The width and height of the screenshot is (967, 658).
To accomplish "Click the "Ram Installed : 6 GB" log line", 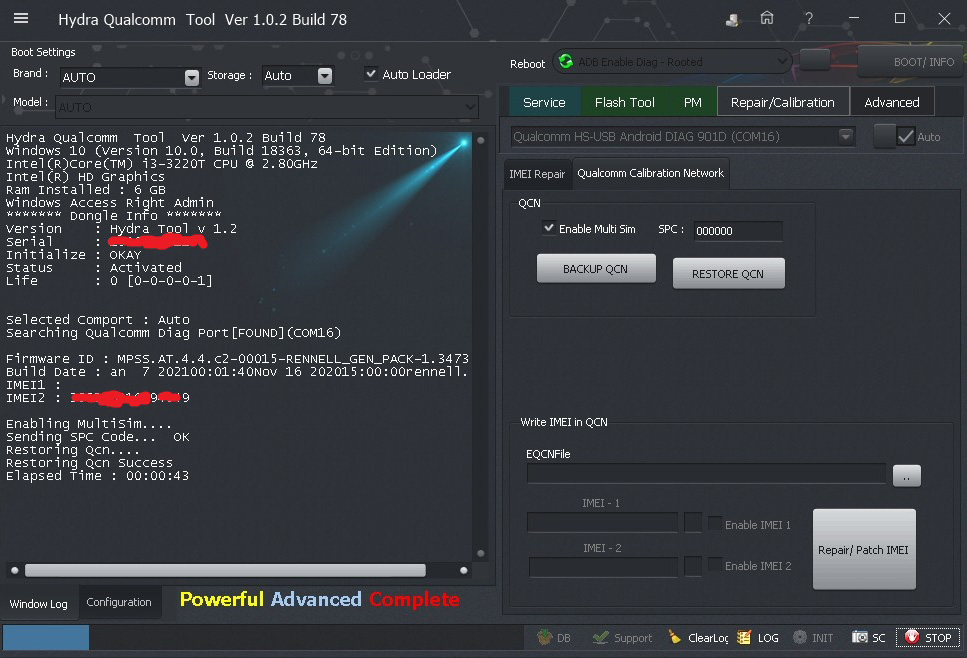I will (x=86, y=189).
